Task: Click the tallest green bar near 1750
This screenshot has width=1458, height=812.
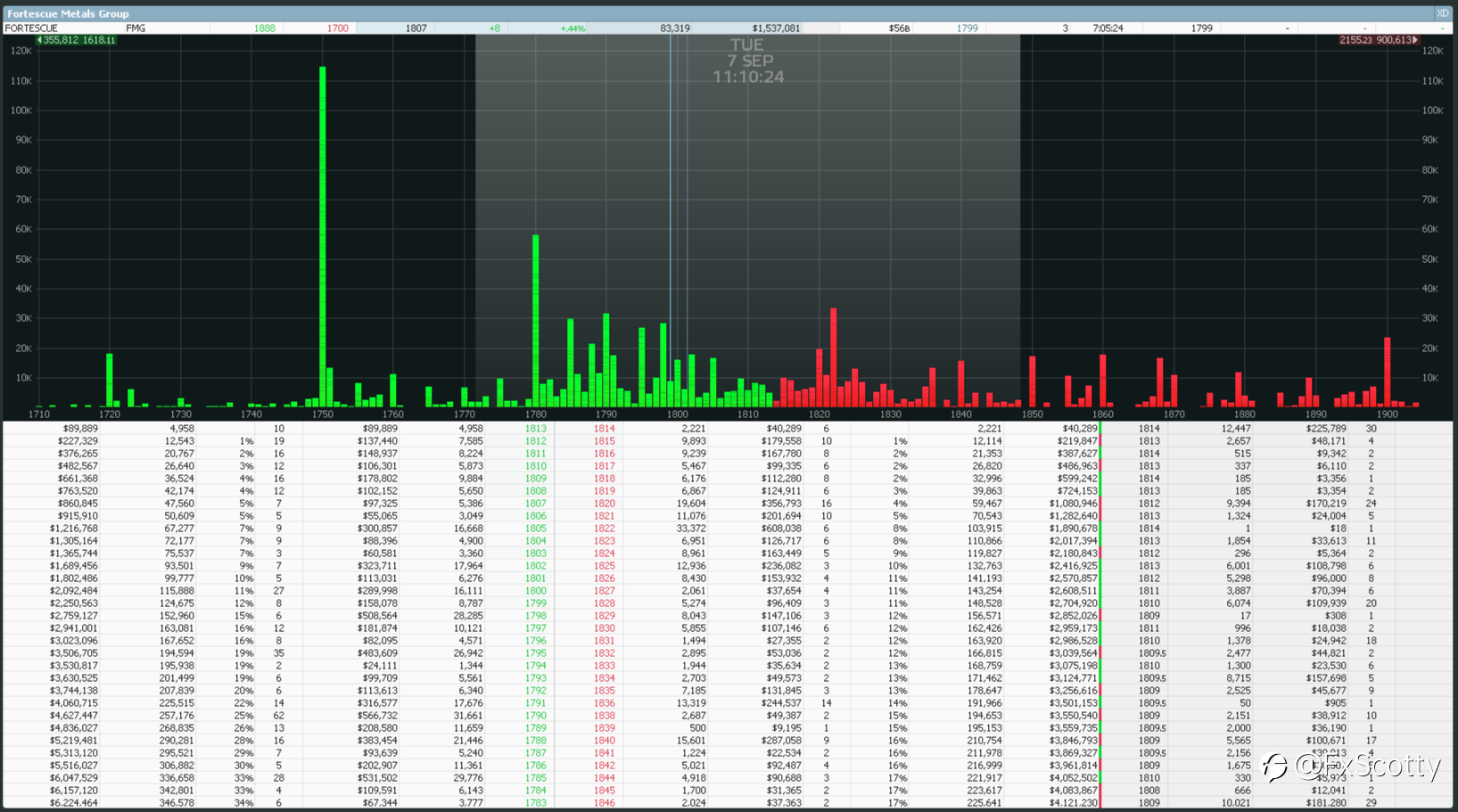Action: [323, 237]
